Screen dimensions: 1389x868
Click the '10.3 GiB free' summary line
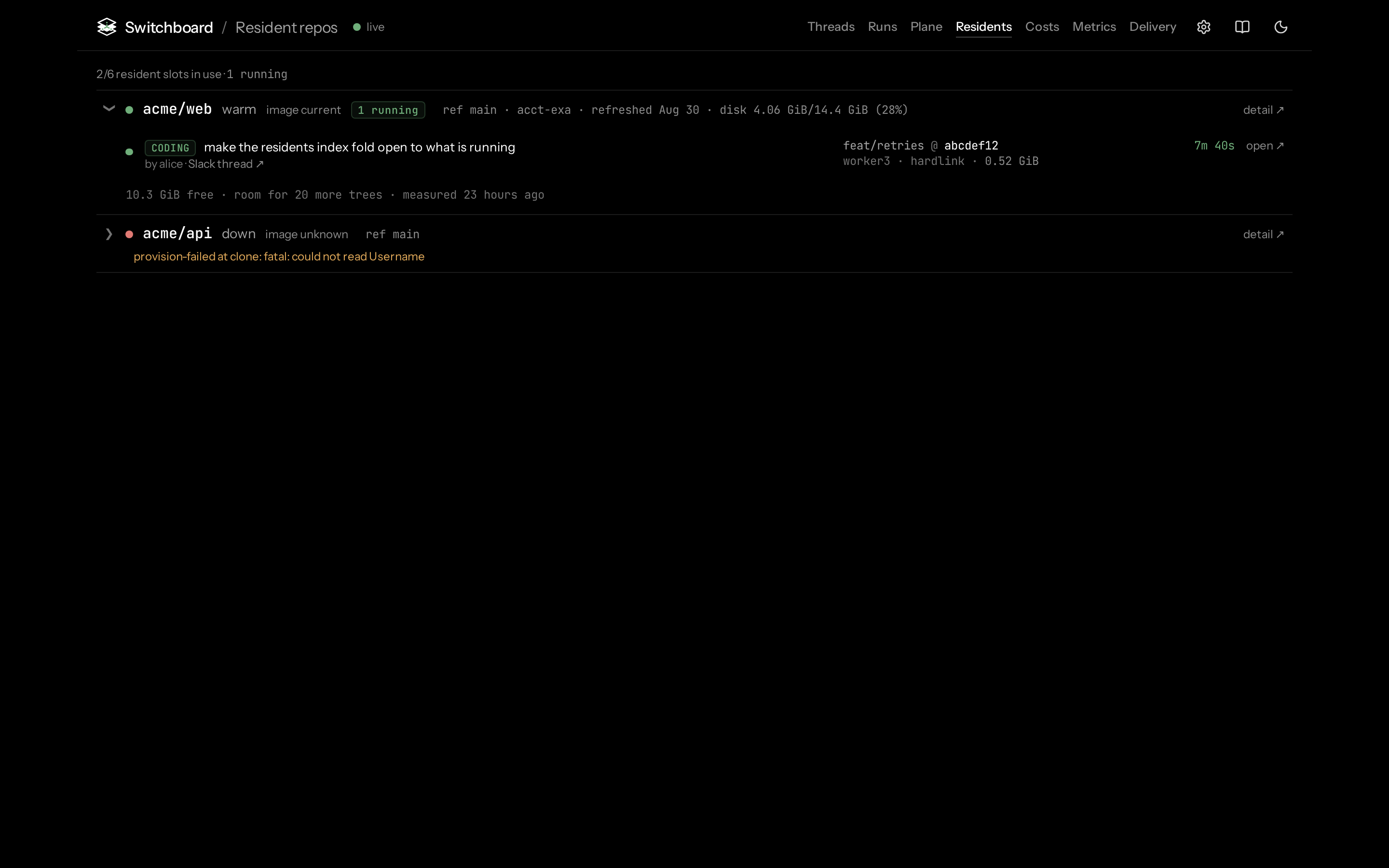tap(335, 195)
